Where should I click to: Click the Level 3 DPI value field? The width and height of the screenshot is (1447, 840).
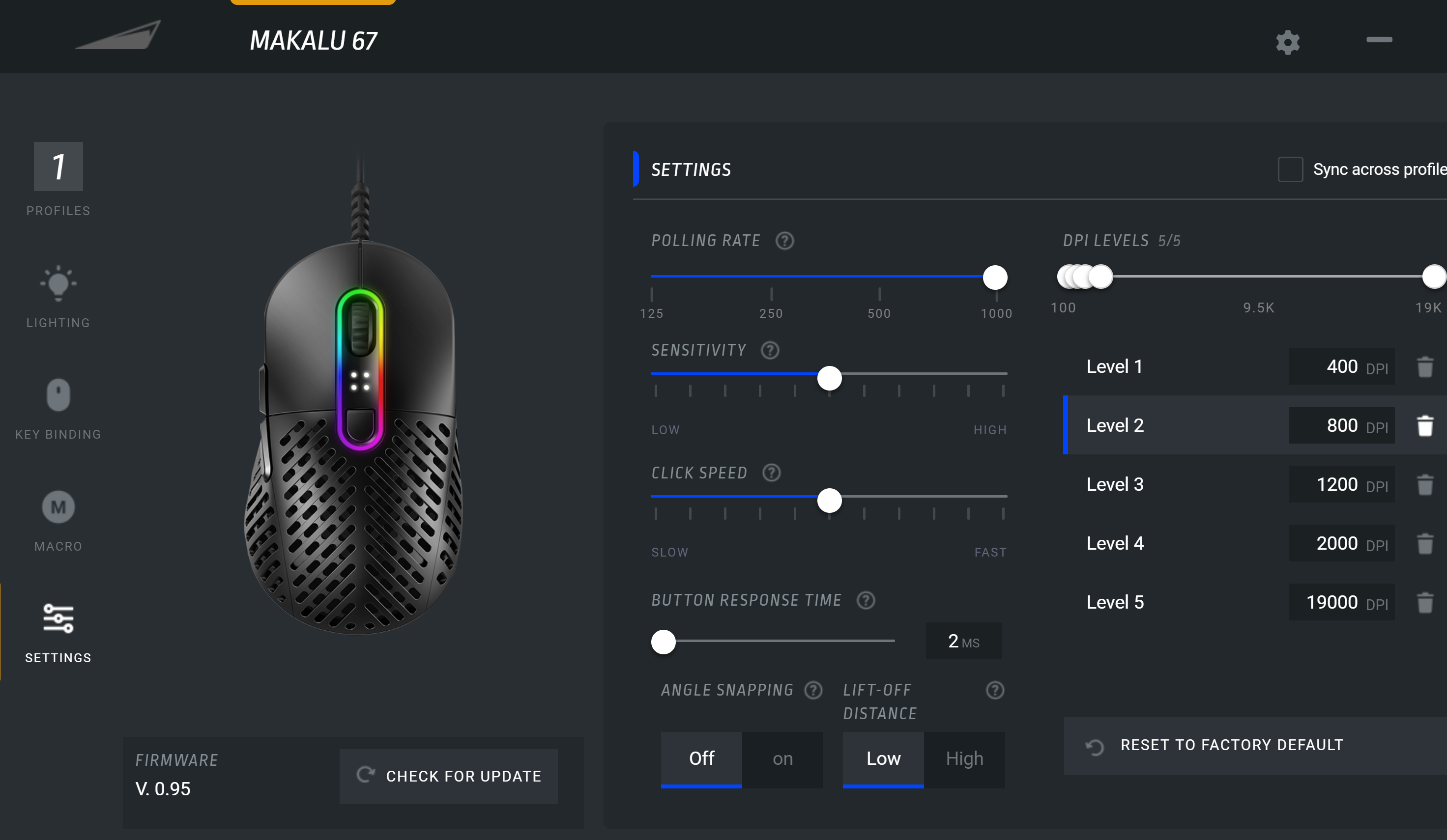coord(1341,484)
